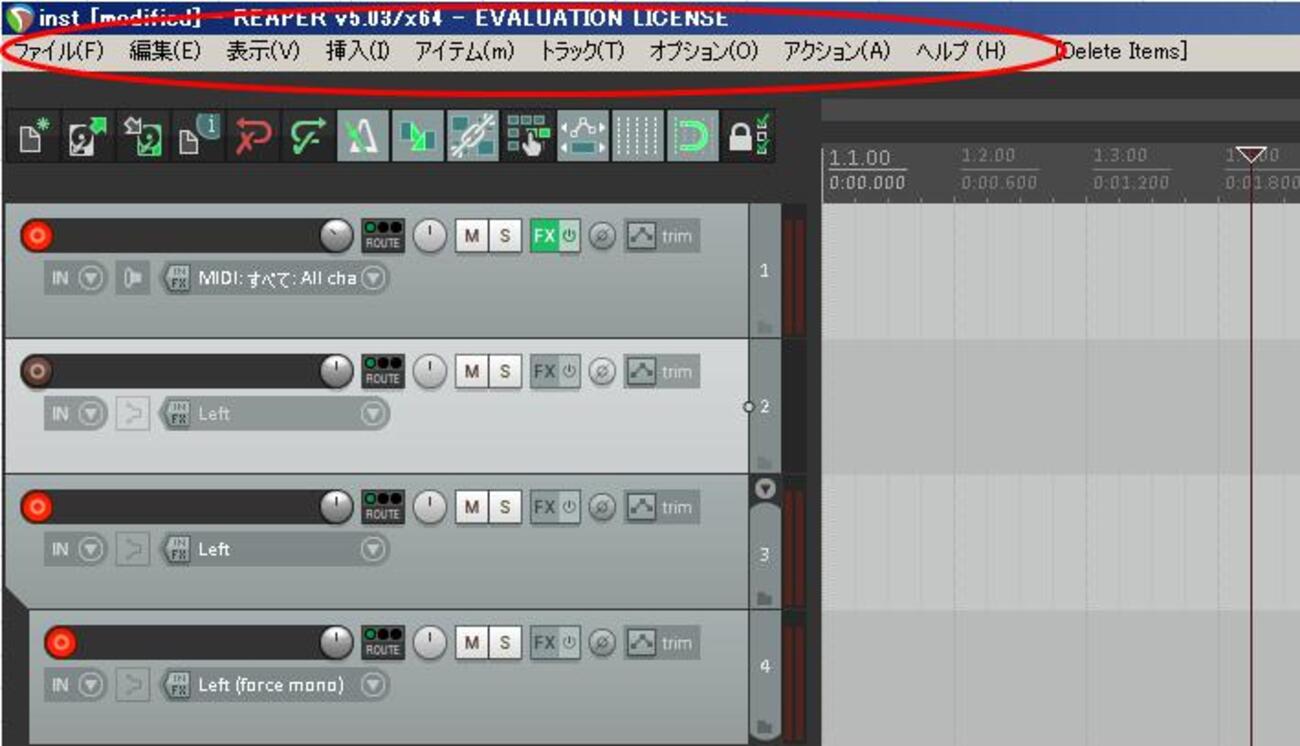
Task: Click the volume fader knob on track 4
Action: coord(337,643)
